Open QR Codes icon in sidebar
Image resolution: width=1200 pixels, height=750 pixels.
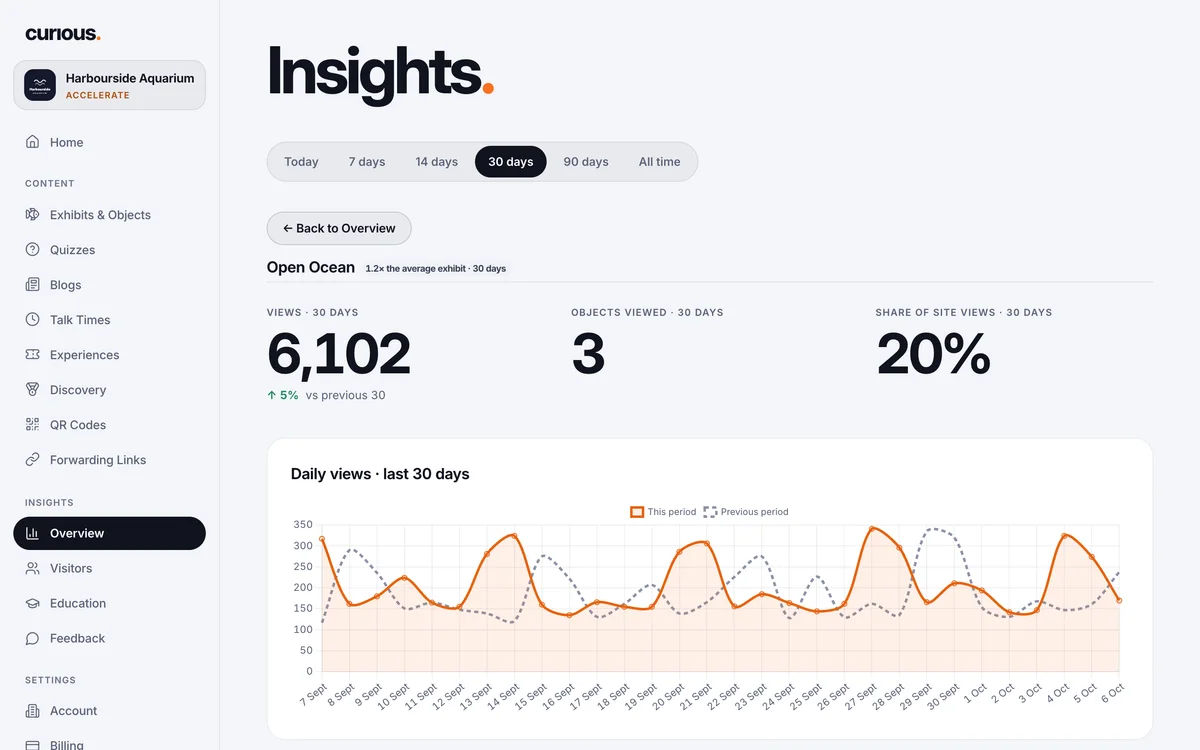(x=33, y=424)
